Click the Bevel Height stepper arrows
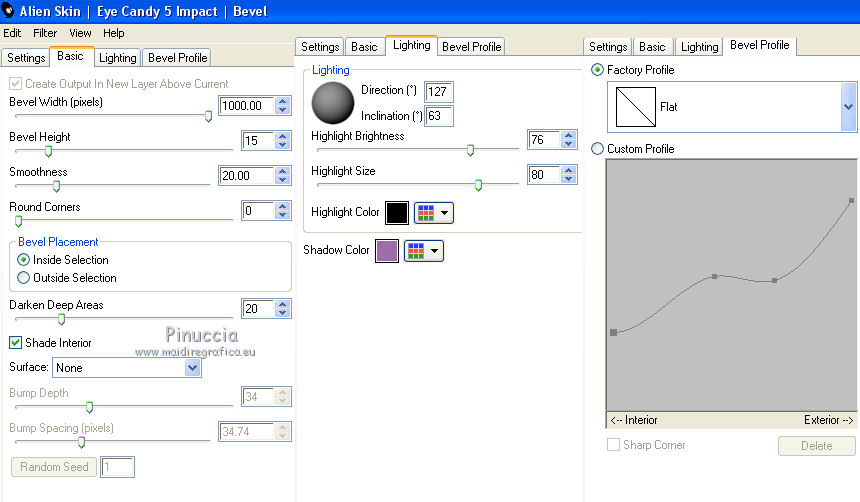Image resolution: width=860 pixels, height=502 pixels. pyautogui.click(x=282, y=140)
